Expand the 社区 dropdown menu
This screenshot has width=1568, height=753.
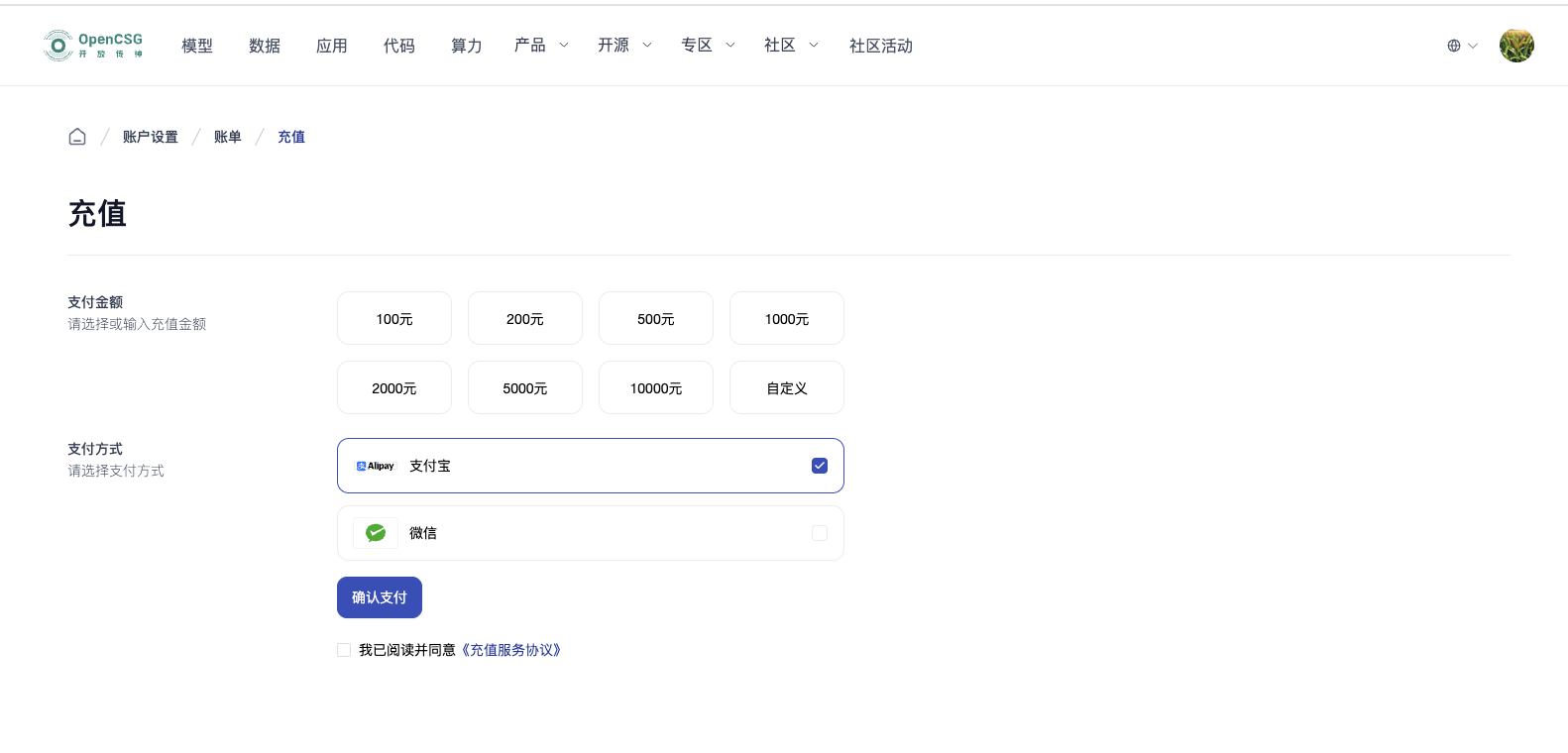click(x=791, y=46)
